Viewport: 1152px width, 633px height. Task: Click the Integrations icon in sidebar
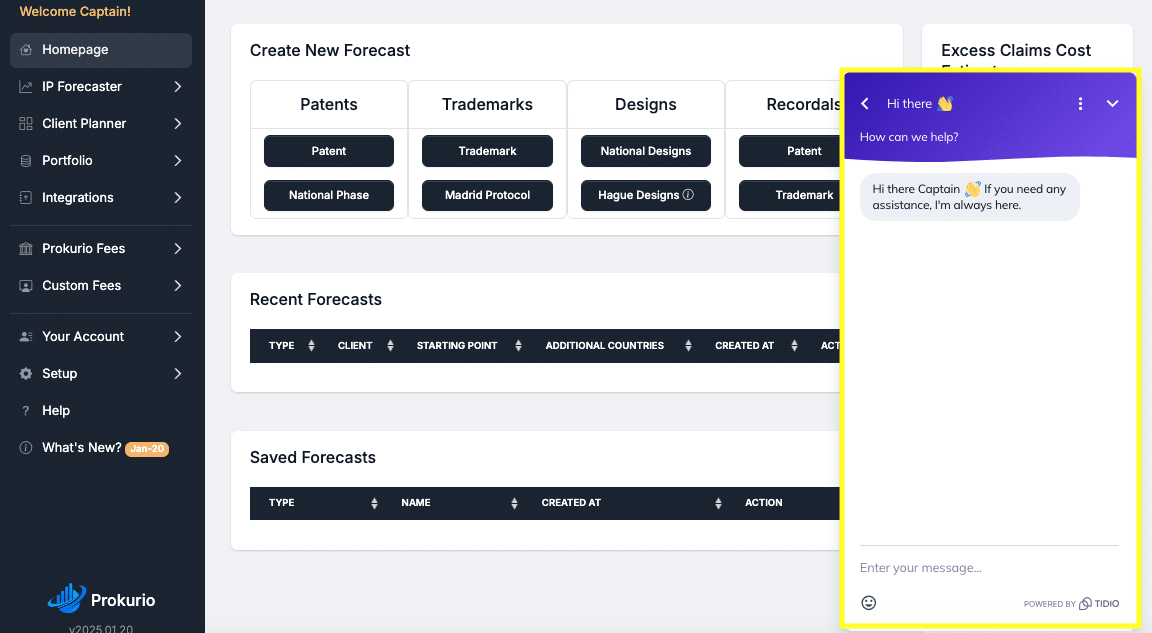pos(26,198)
